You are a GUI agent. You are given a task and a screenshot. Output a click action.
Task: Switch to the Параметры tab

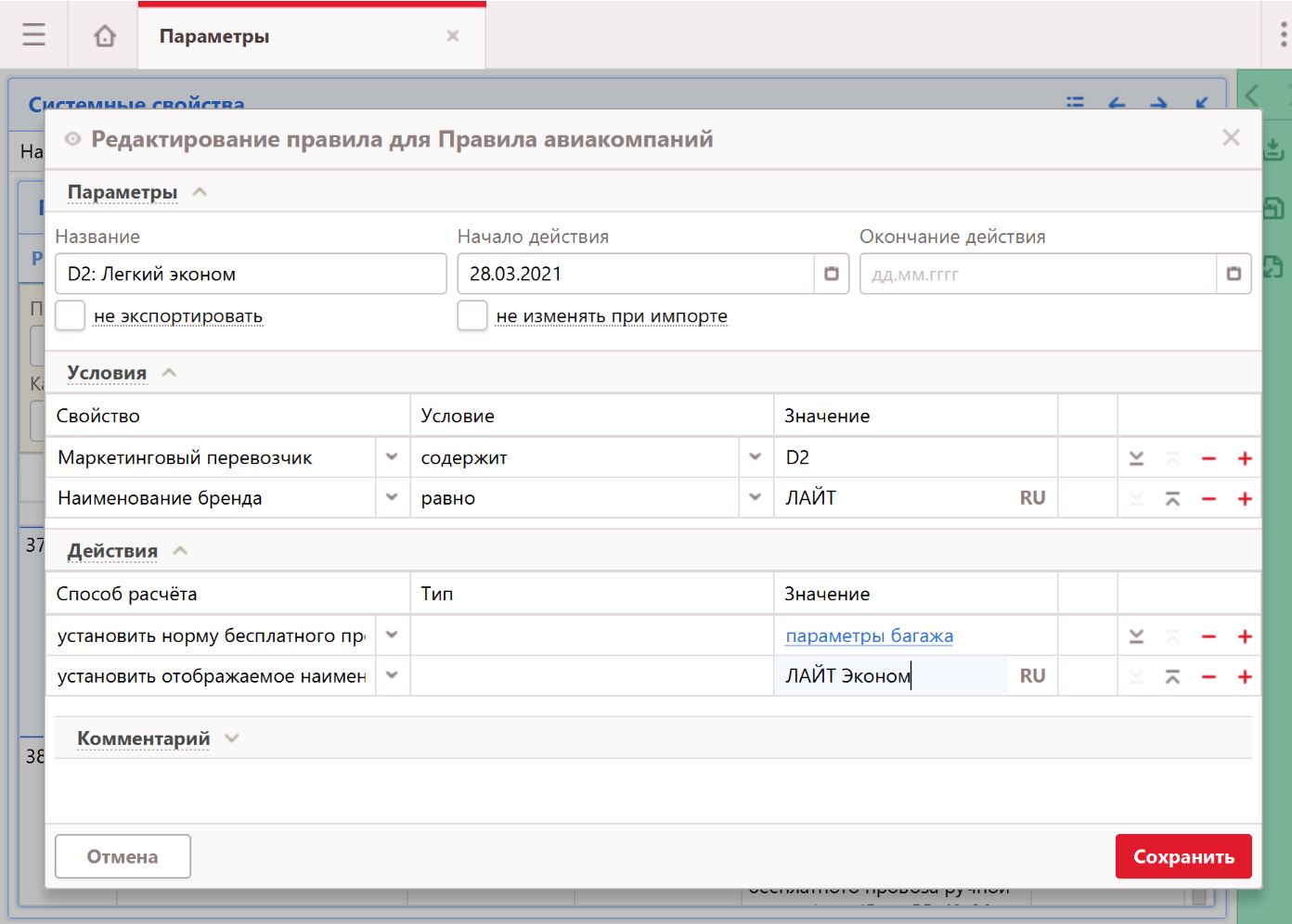point(214,36)
